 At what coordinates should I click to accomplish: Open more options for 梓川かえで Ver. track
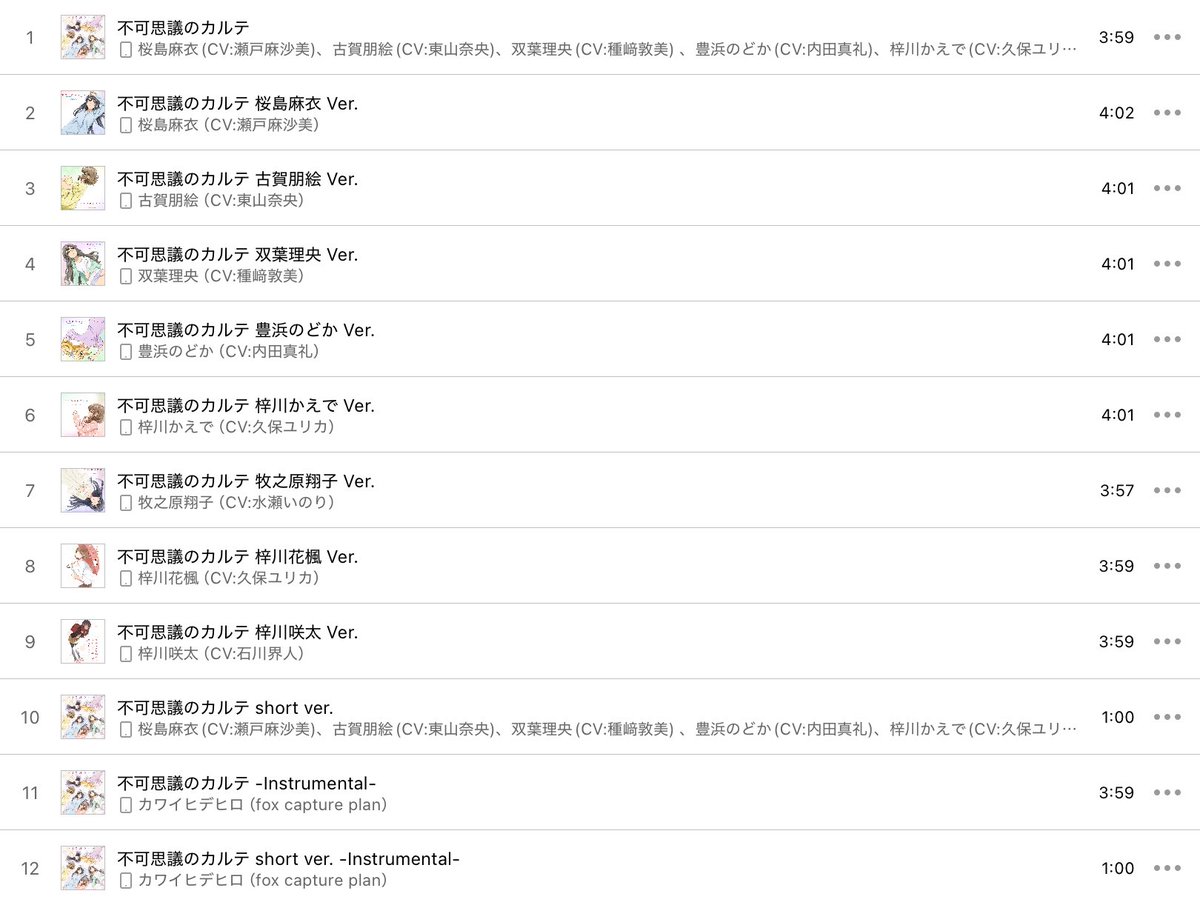1167,415
